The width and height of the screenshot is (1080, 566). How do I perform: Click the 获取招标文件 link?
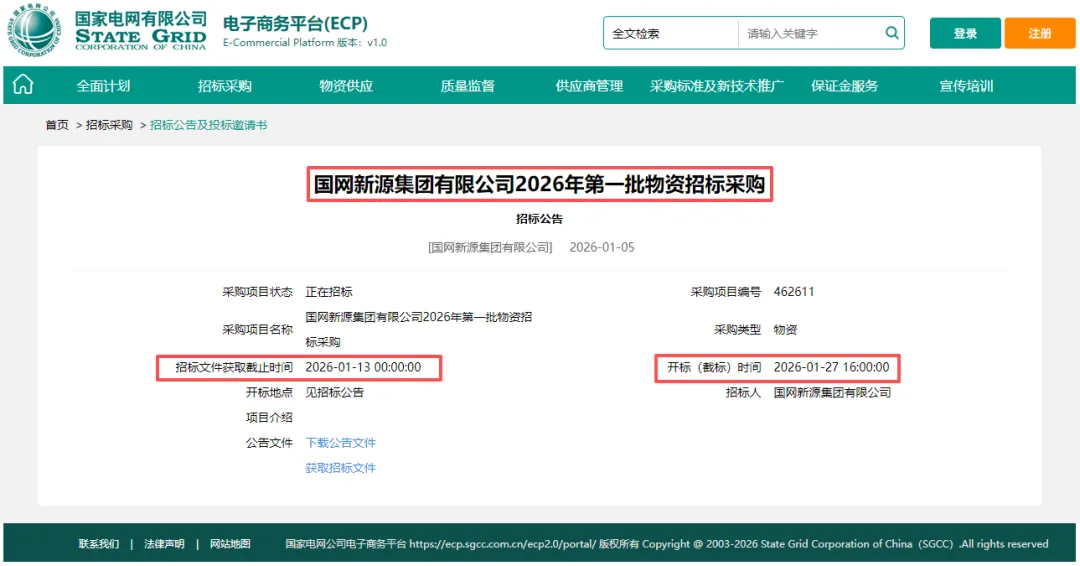pos(340,468)
